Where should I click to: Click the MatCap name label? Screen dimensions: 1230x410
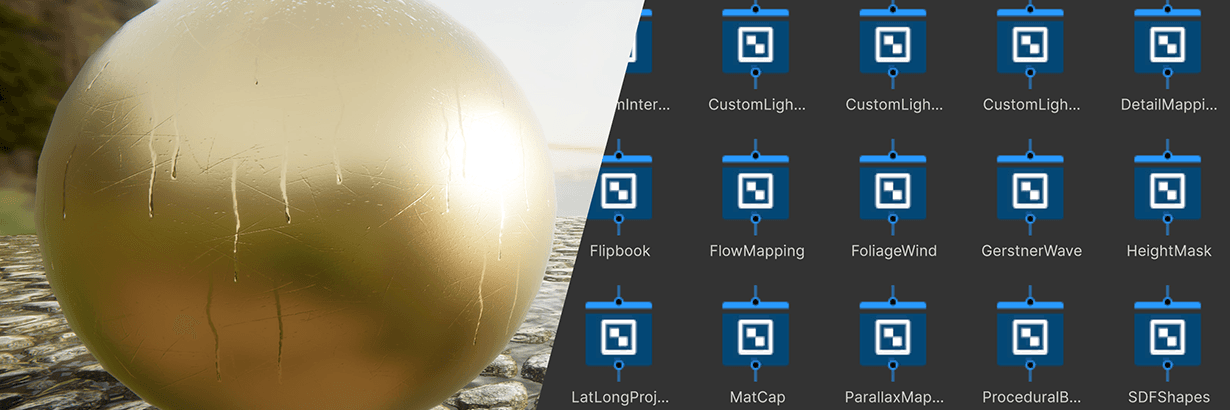coord(756,397)
